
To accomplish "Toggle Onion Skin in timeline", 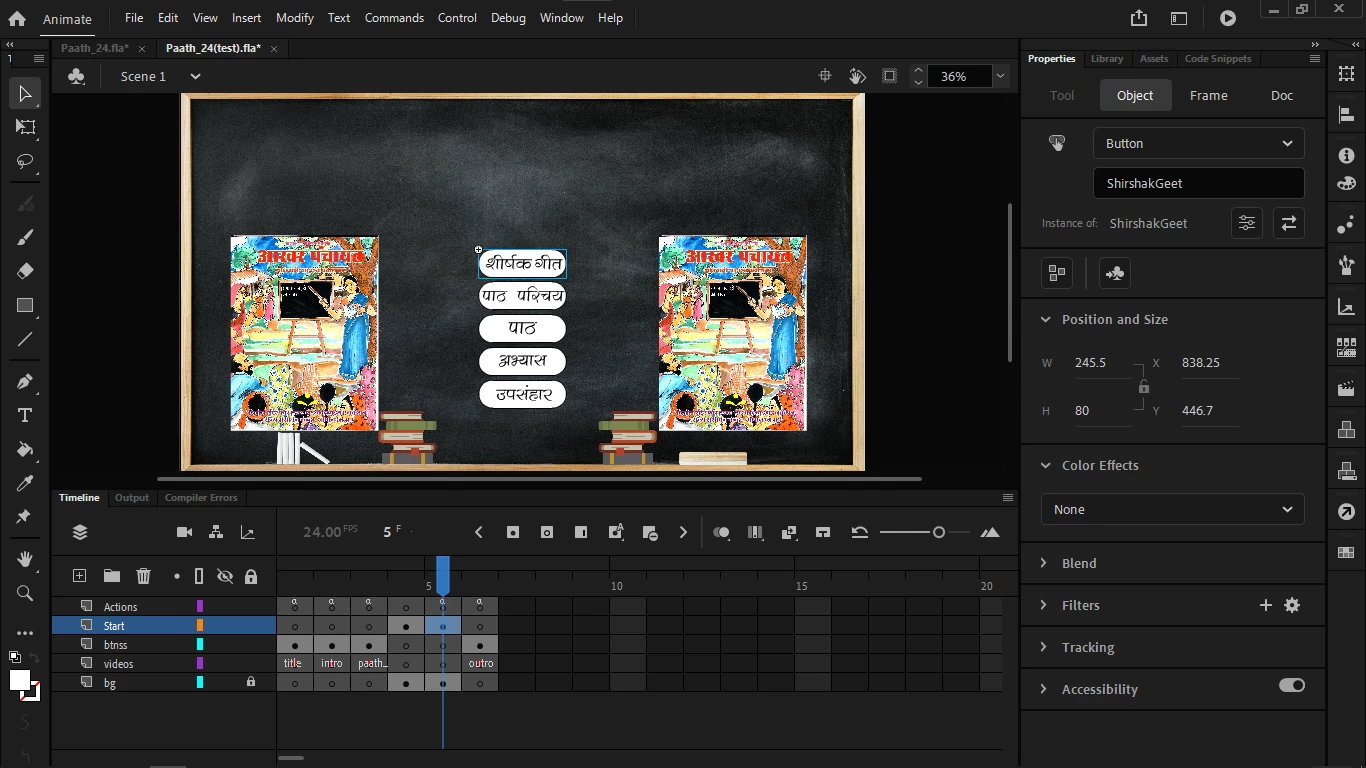I will pos(720,533).
